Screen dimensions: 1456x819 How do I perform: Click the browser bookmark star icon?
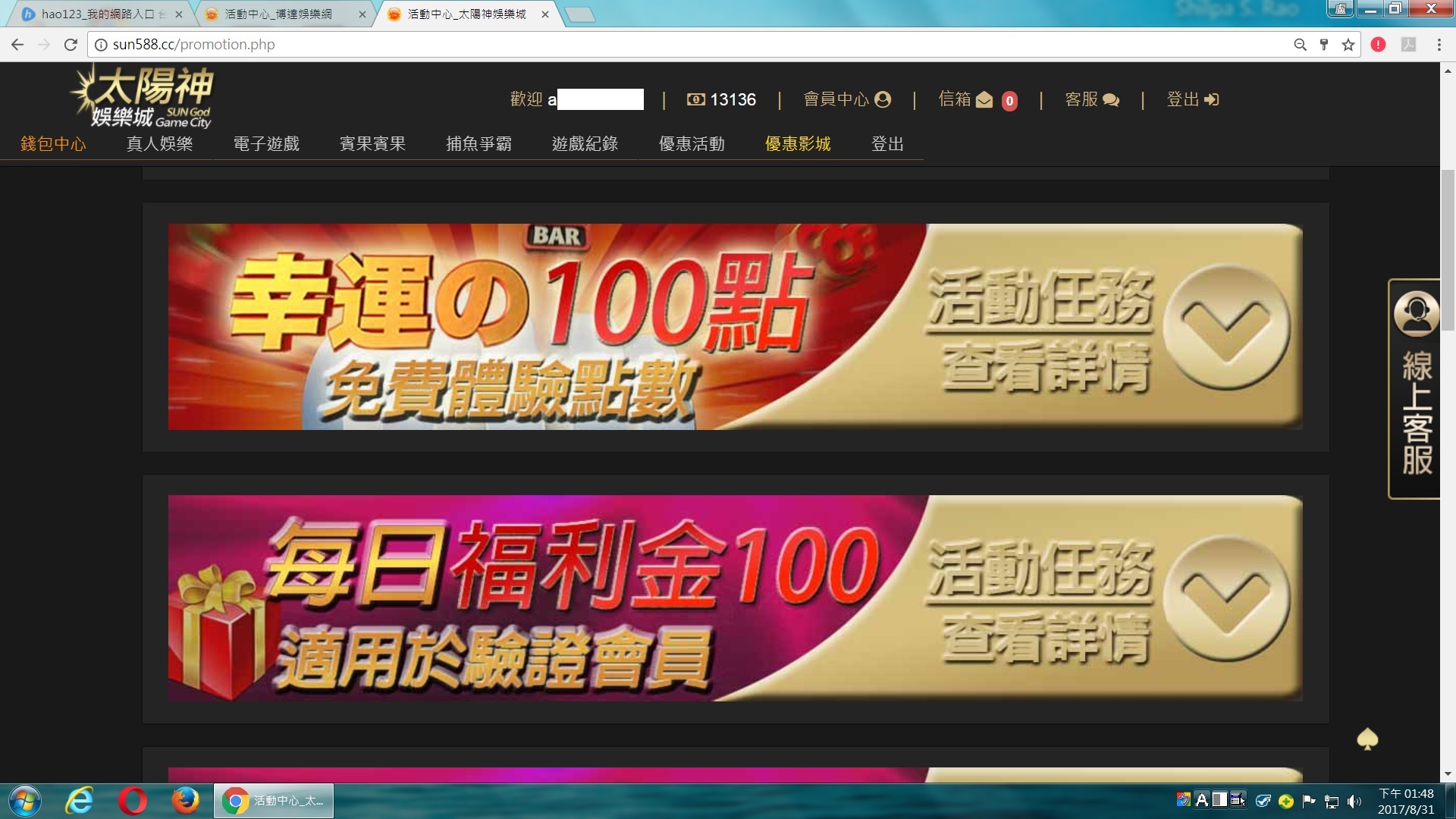click(1348, 45)
